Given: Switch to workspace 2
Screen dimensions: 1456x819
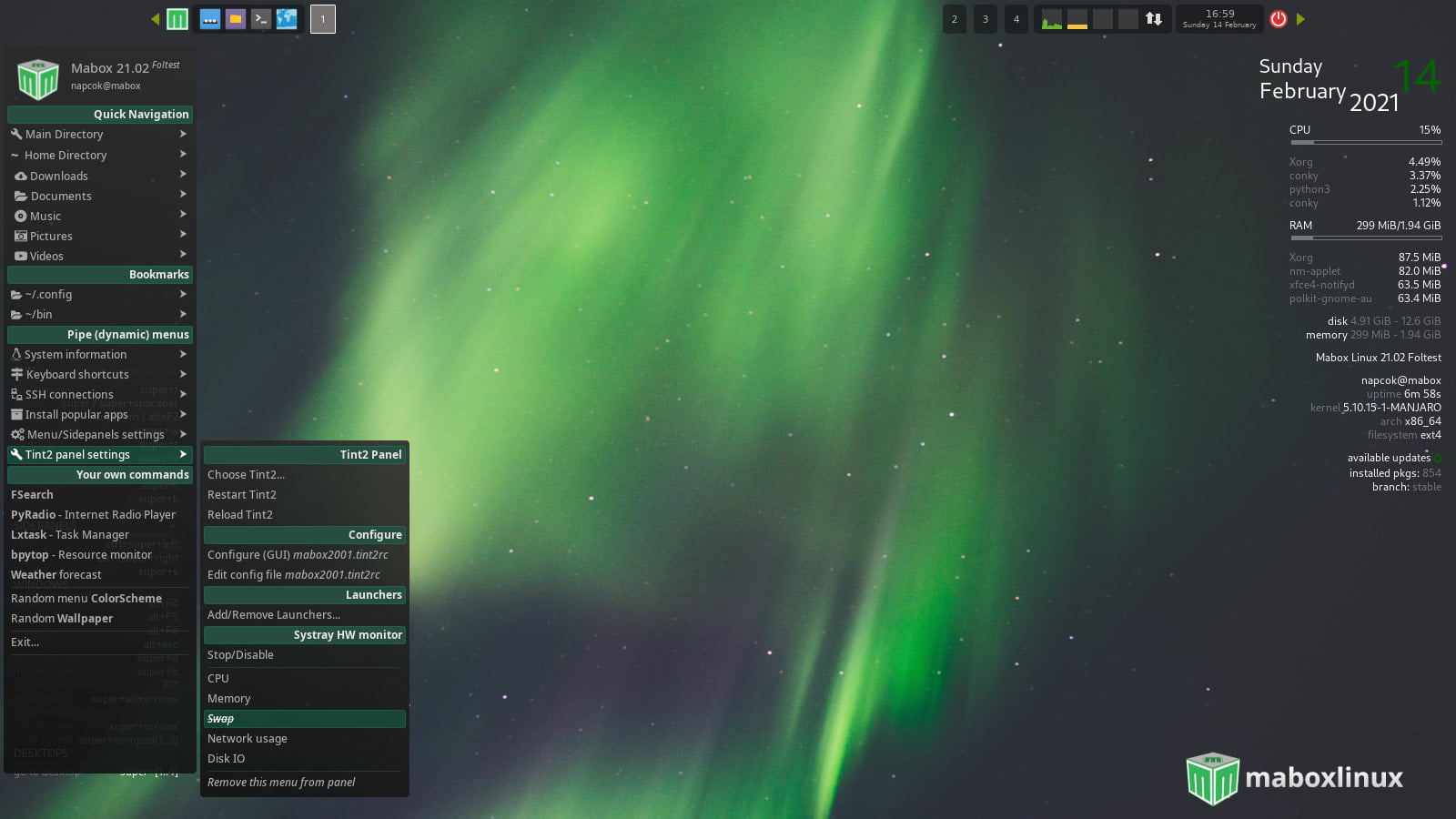Looking at the screenshot, I should [954, 18].
